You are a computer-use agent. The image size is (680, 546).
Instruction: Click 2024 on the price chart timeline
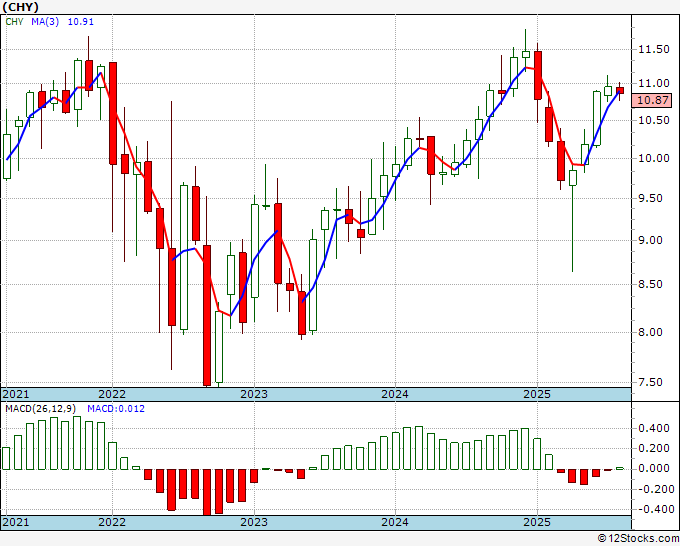point(395,394)
